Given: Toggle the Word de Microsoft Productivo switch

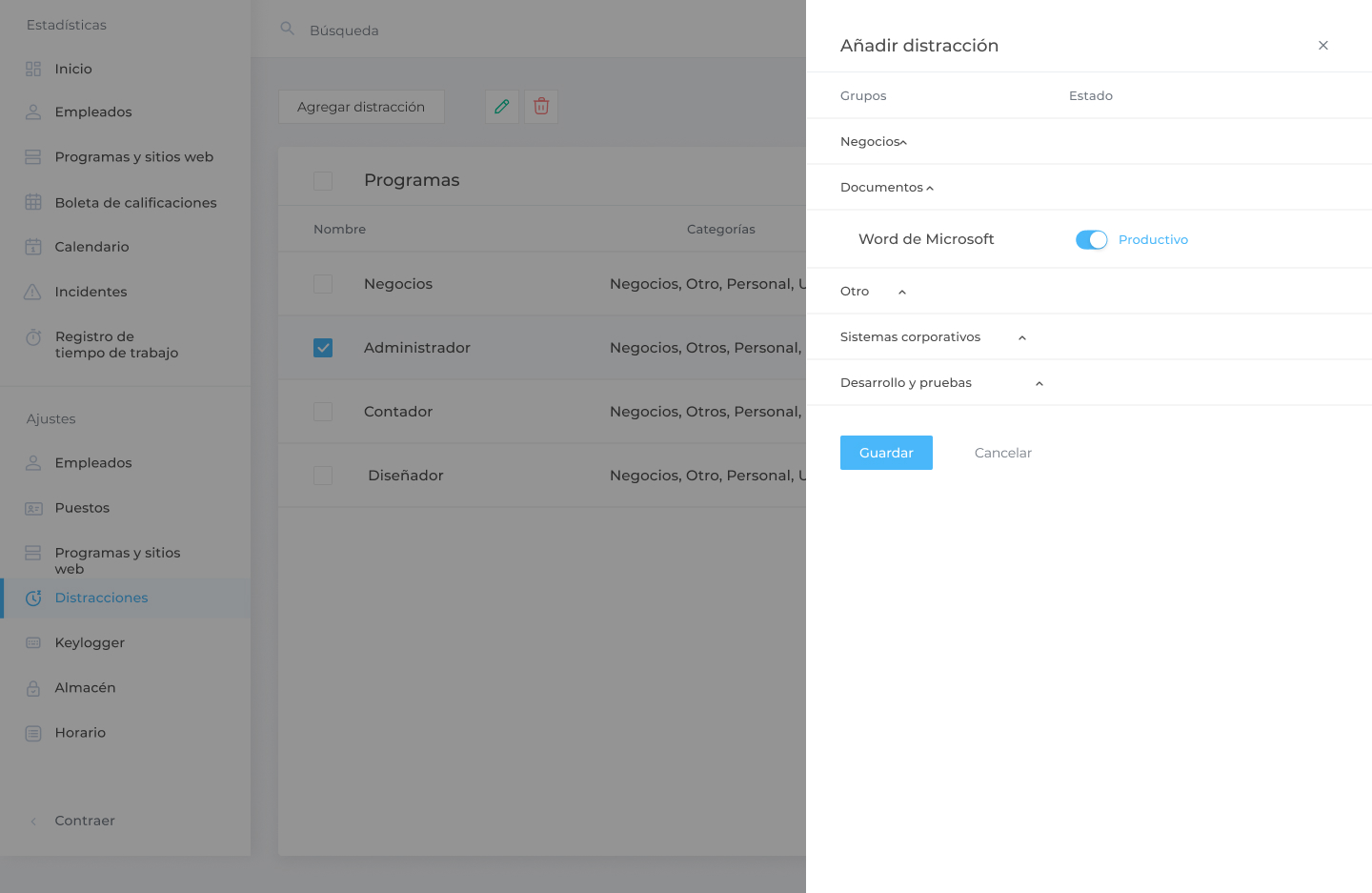Looking at the screenshot, I should coord(1092,240).
